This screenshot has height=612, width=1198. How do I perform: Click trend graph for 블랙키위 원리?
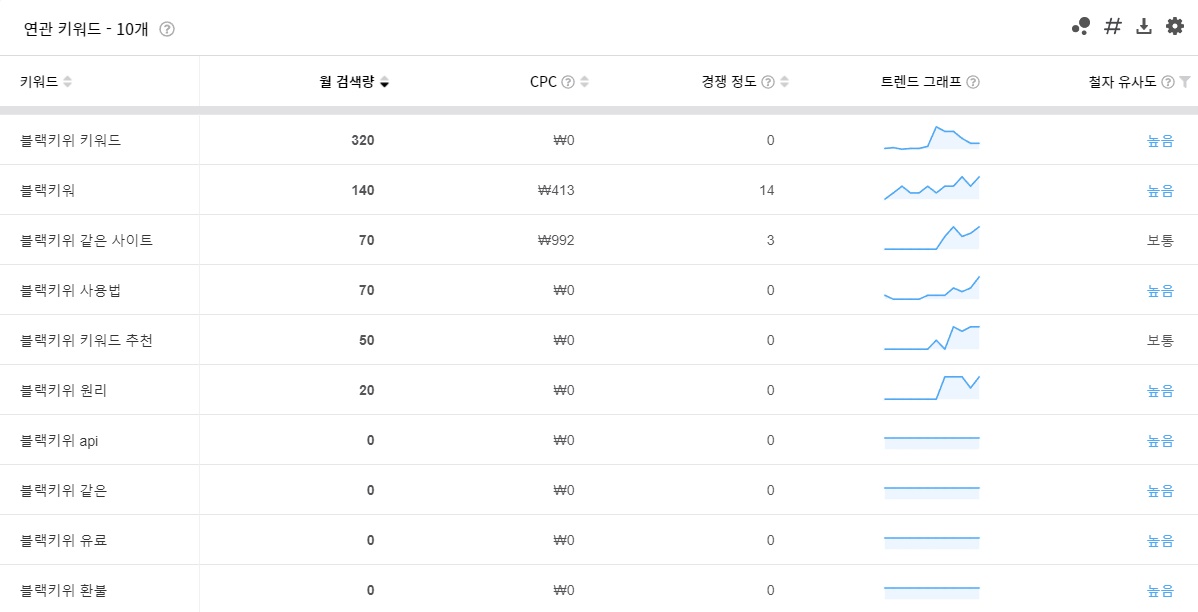[x=931, y=387]
